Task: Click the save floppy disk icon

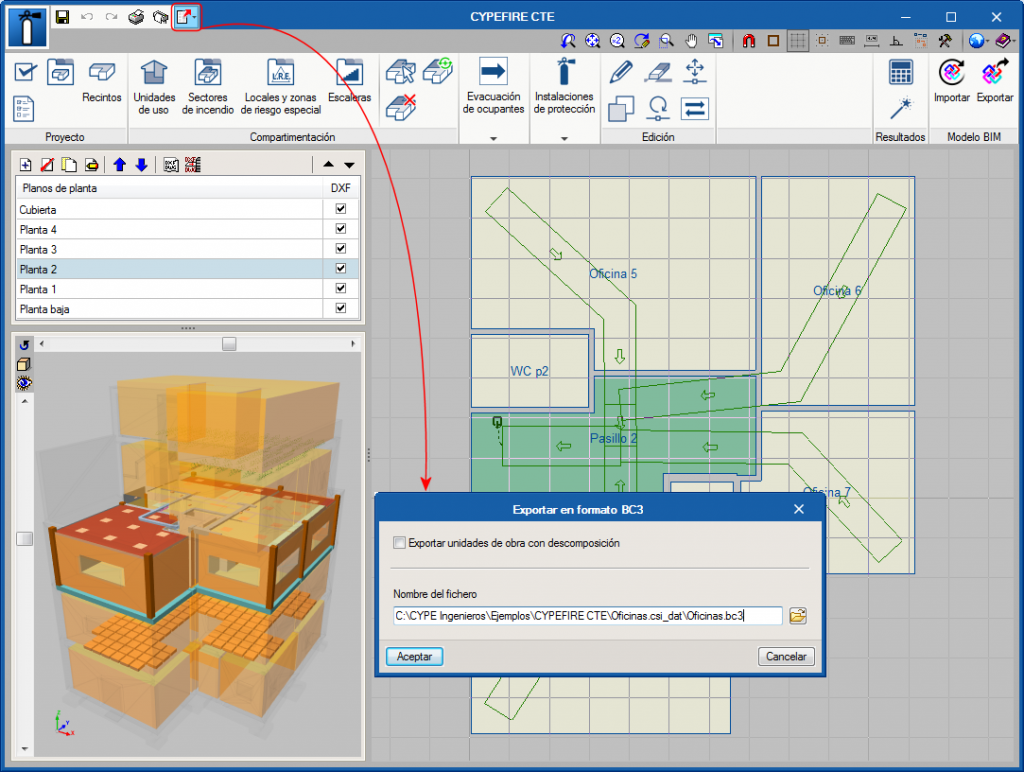Action: tap(62, 17)
